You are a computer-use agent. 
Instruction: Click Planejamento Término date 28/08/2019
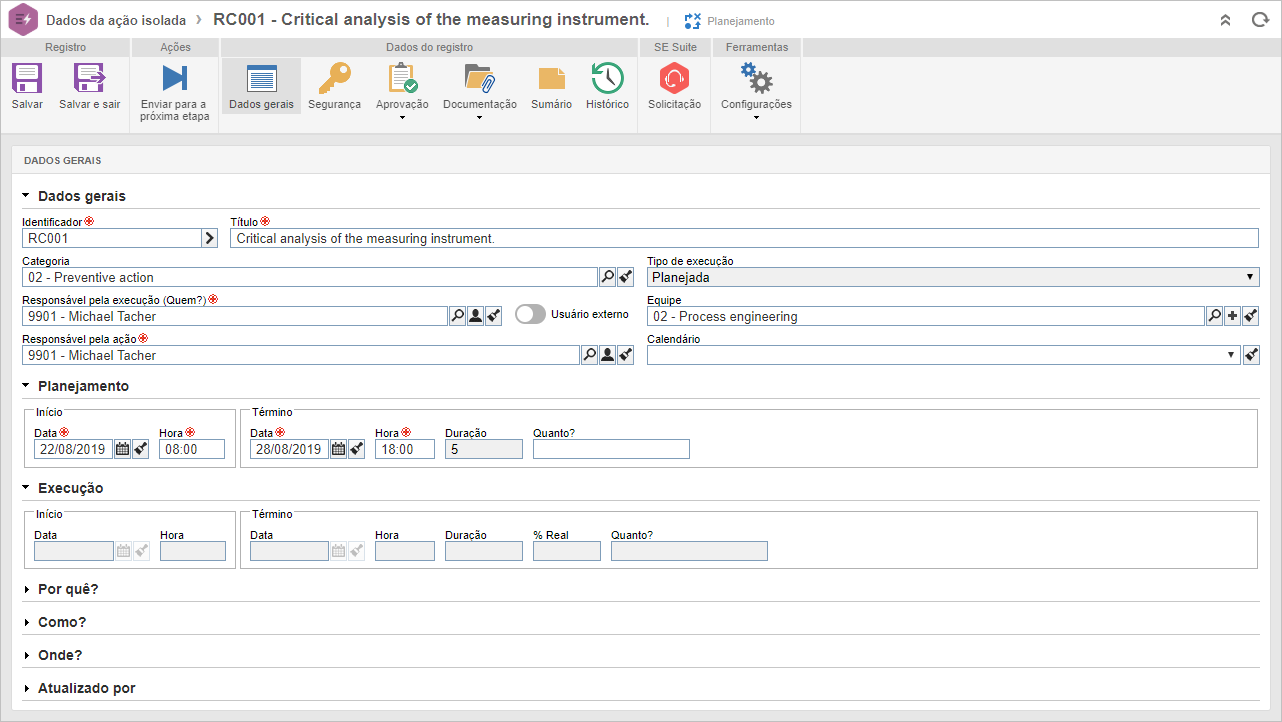coord(290,449)
